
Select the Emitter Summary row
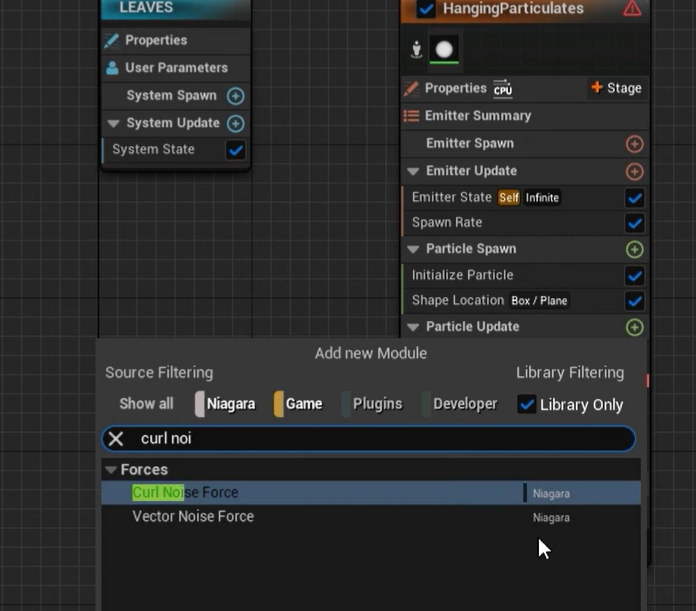click(x=525, y=116)
